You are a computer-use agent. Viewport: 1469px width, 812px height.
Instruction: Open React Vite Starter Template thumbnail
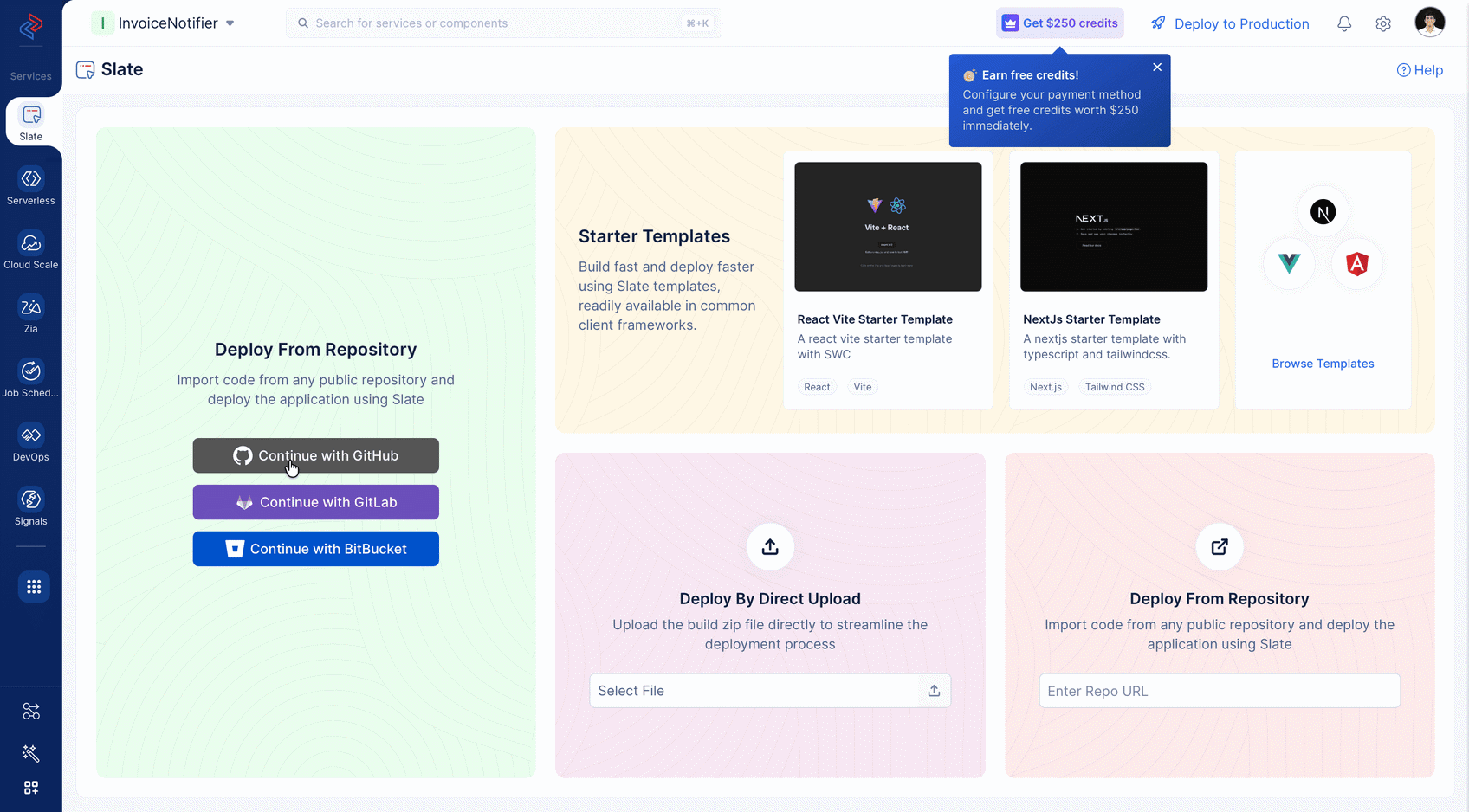pyautogui.click(x=888, y=227)
